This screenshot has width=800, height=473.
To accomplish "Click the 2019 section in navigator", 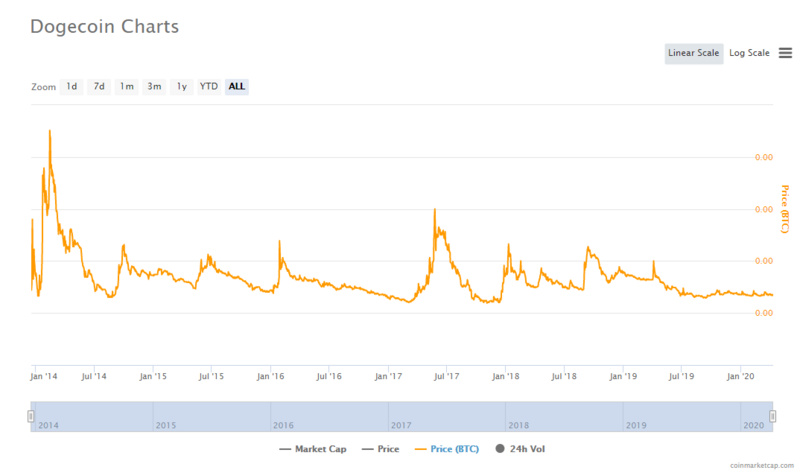I will 682,416.
